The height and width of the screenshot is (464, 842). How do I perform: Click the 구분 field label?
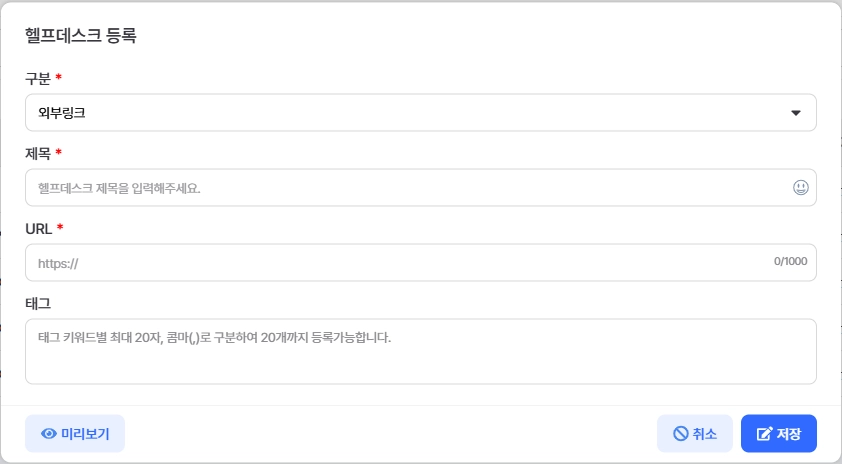tap(38, 78)
